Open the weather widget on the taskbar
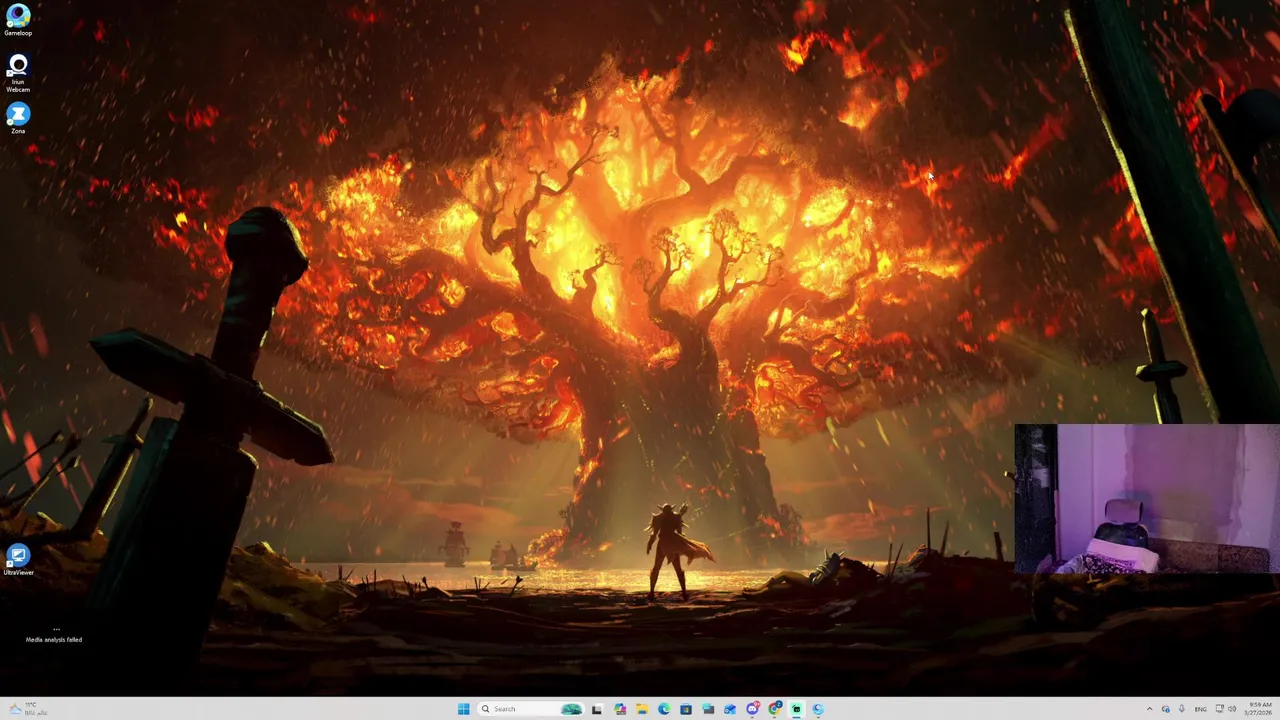 coord(30,709)
